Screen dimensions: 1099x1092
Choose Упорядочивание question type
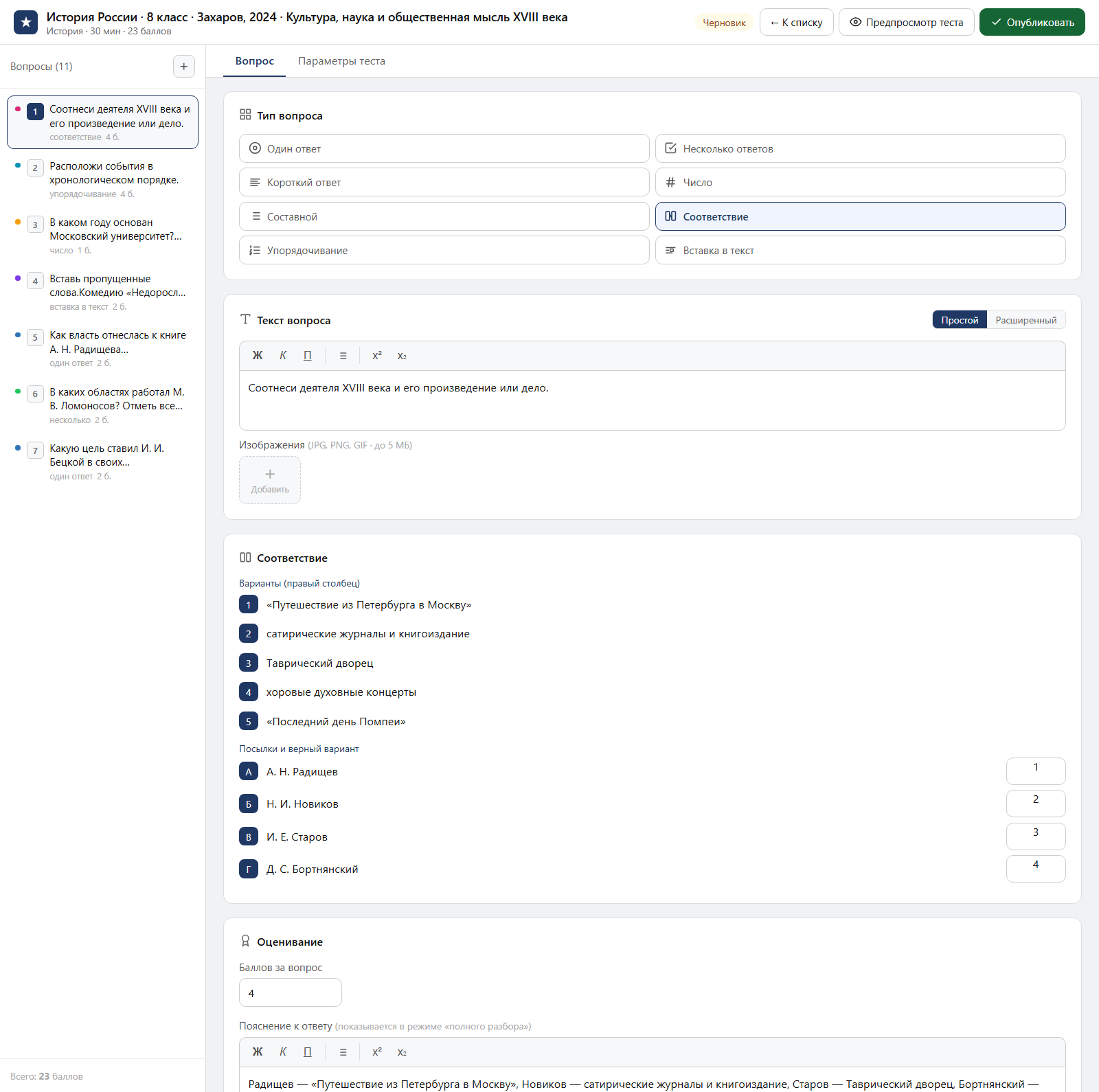click(x=444, y=250)
